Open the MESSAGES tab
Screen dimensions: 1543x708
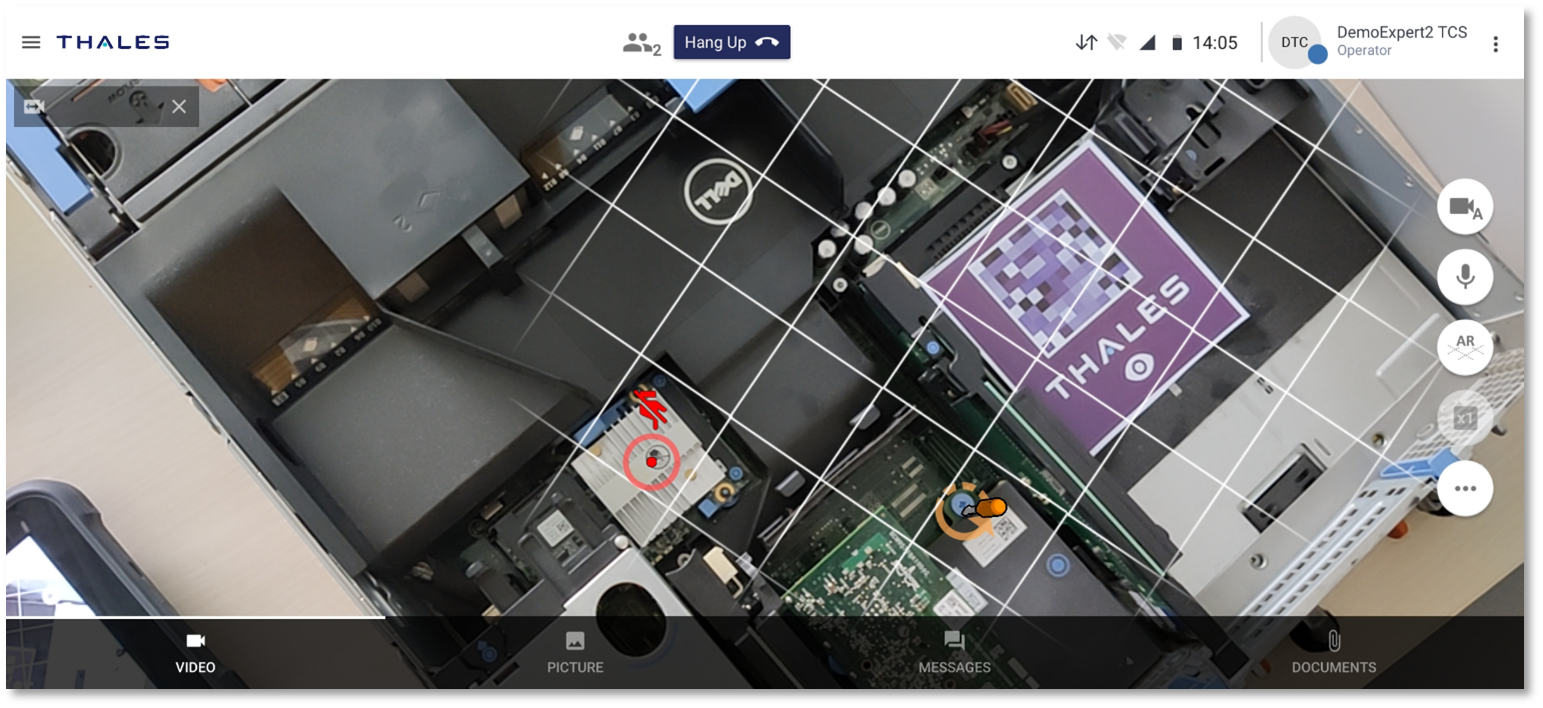[x=954, y=653]
